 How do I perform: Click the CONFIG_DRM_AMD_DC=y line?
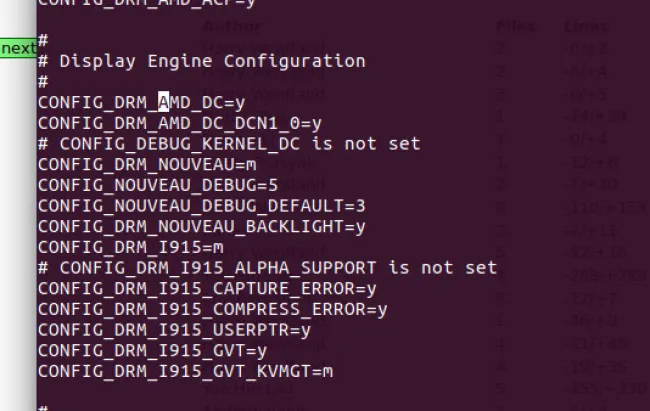[141, 102]
